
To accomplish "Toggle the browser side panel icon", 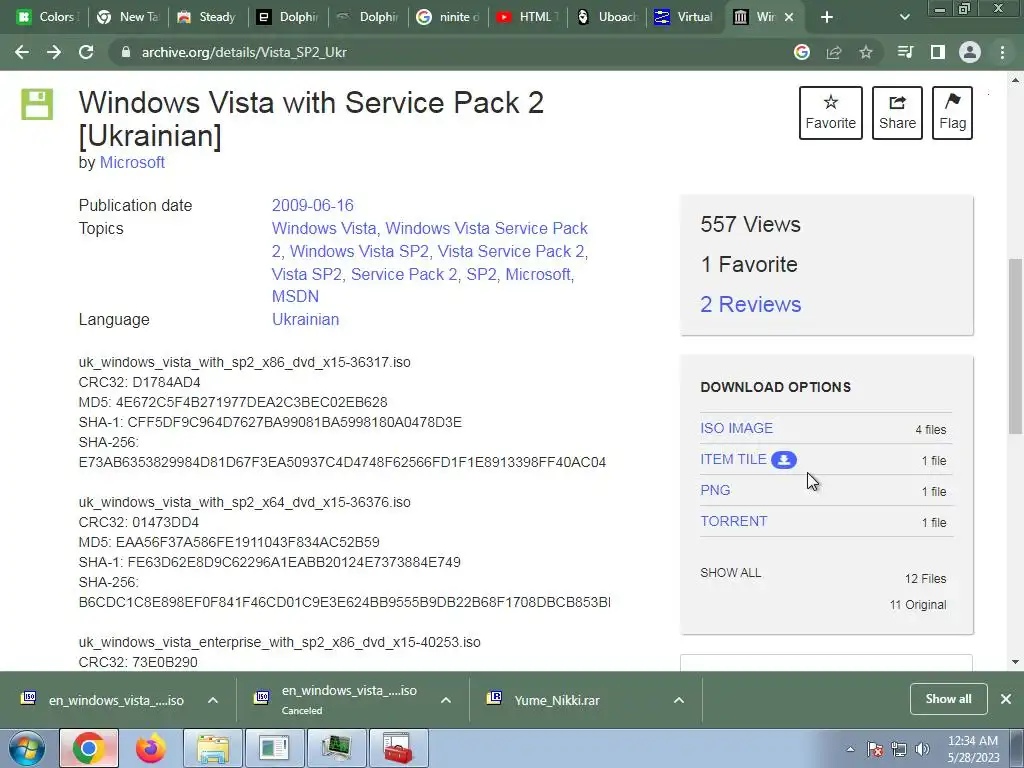I will (x=938, y=52).
